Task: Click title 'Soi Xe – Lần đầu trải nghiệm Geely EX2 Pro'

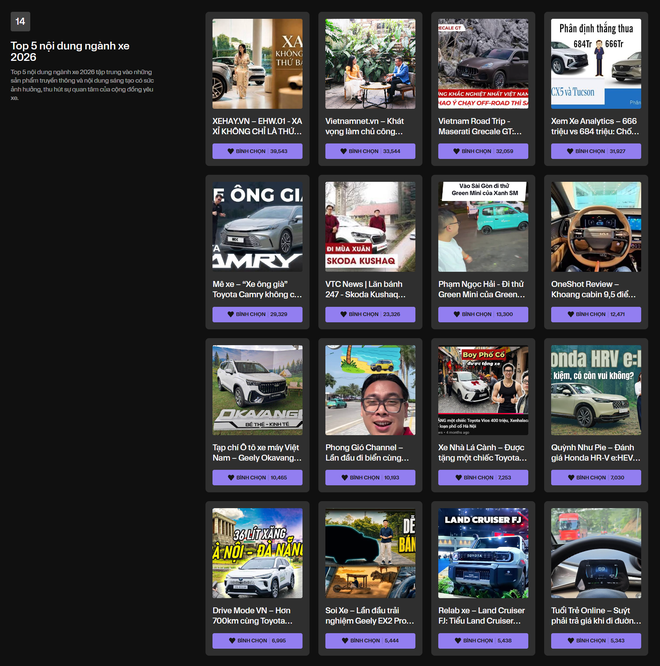Action: pyautogui.click(x=370, y=615)
